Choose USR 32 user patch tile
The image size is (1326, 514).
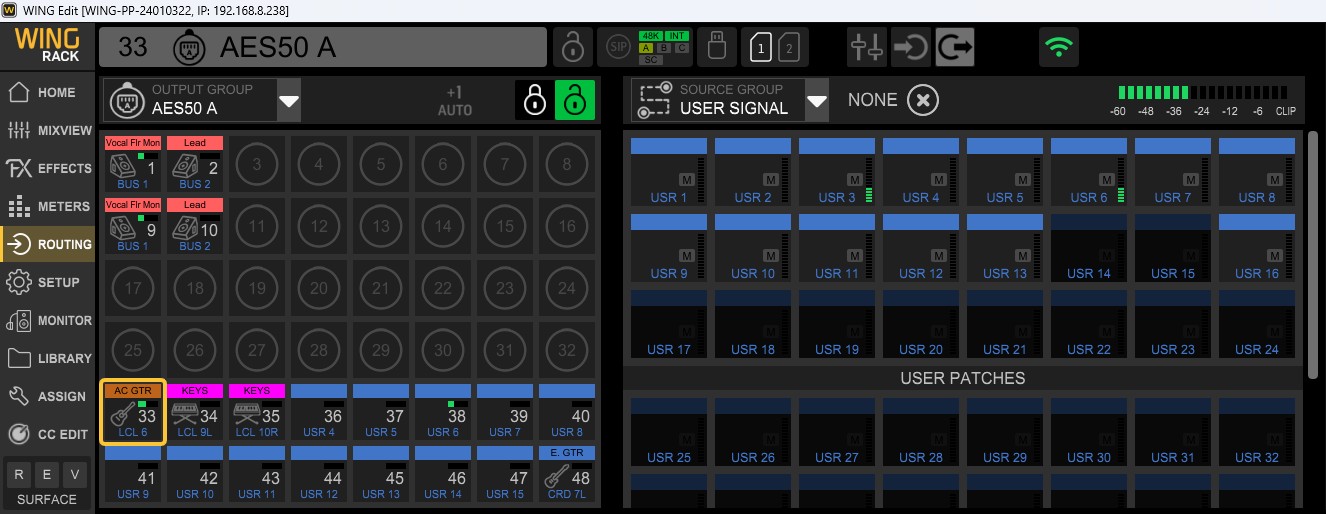point(1257,432)
